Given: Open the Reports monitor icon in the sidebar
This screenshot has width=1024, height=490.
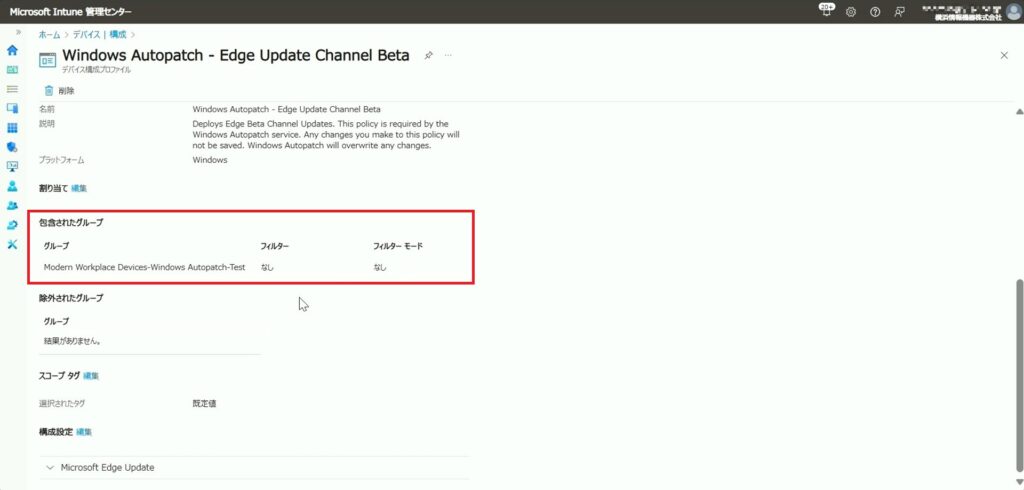Looking at the screenshot, I should click(12, 167).
